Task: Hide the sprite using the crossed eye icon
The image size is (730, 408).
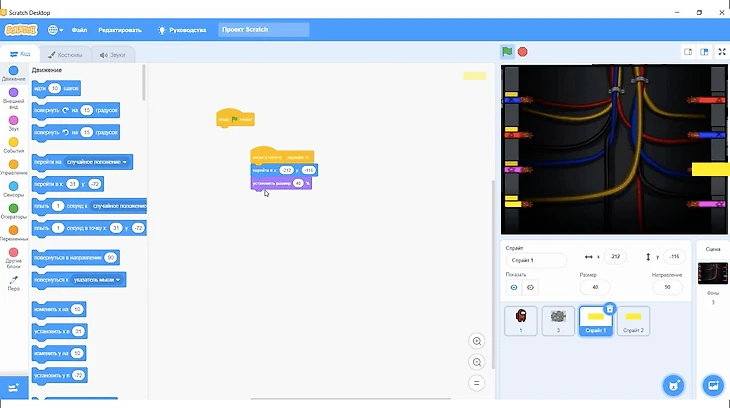Action: (531, 287)
